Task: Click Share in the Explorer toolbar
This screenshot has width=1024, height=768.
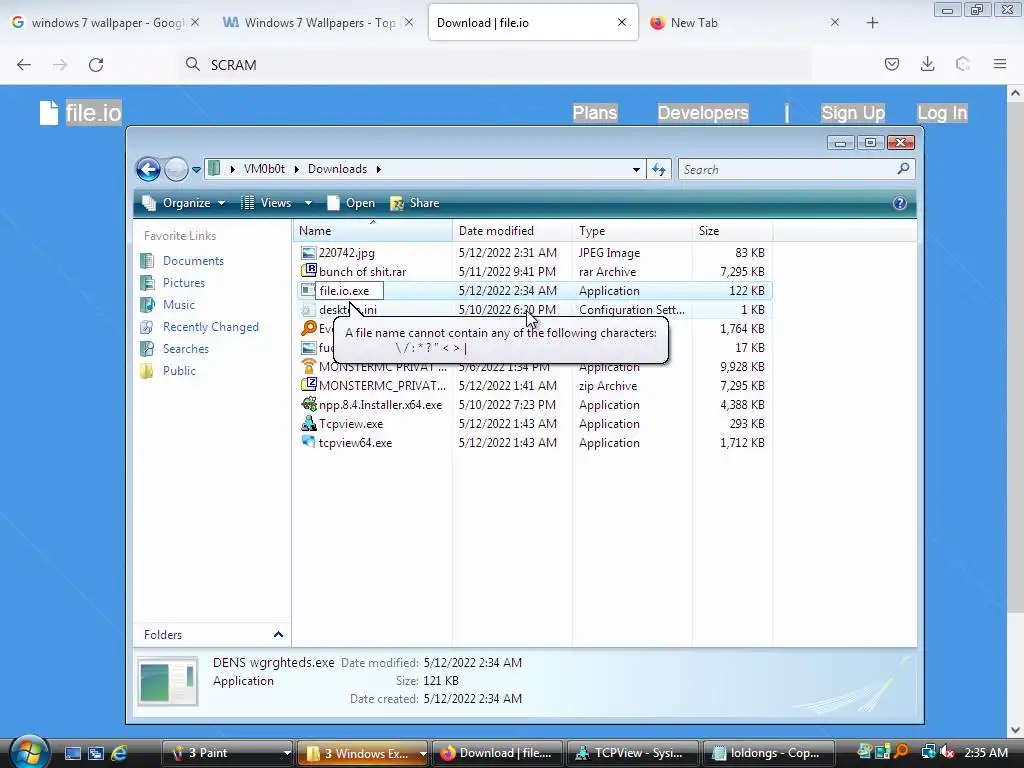Action: pos(415,203)
